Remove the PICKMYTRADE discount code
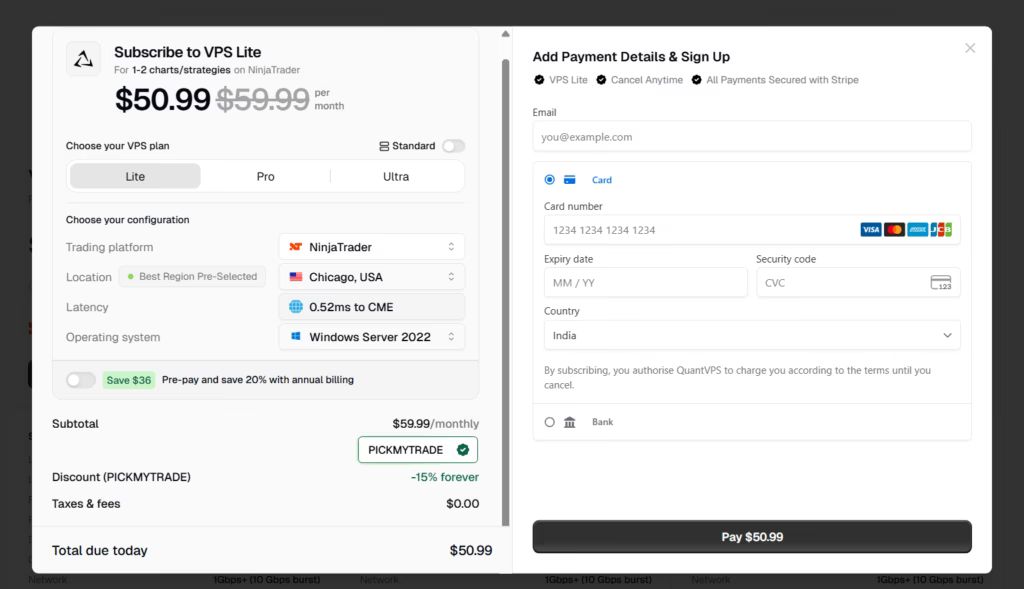This screenshot has height=589, width=1024. coord(462,449)
